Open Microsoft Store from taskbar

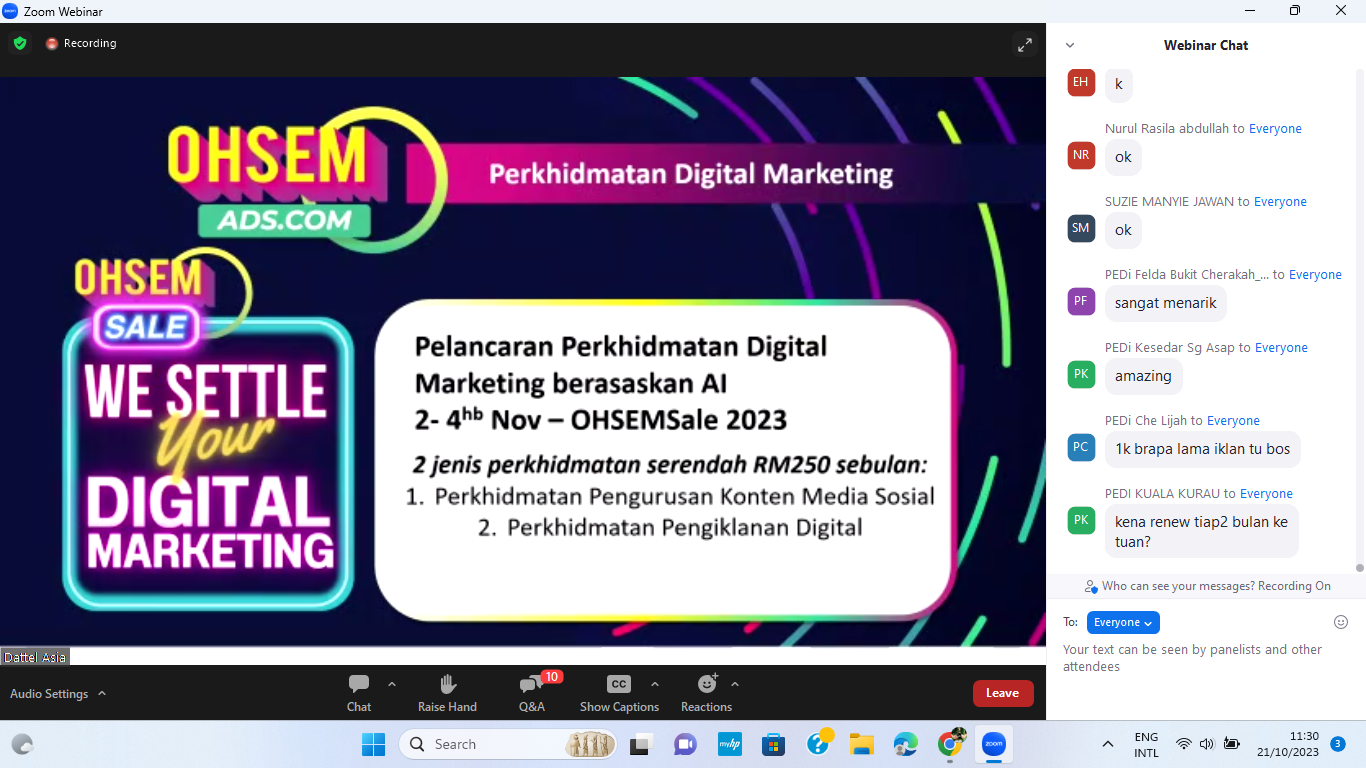[772, 744]
